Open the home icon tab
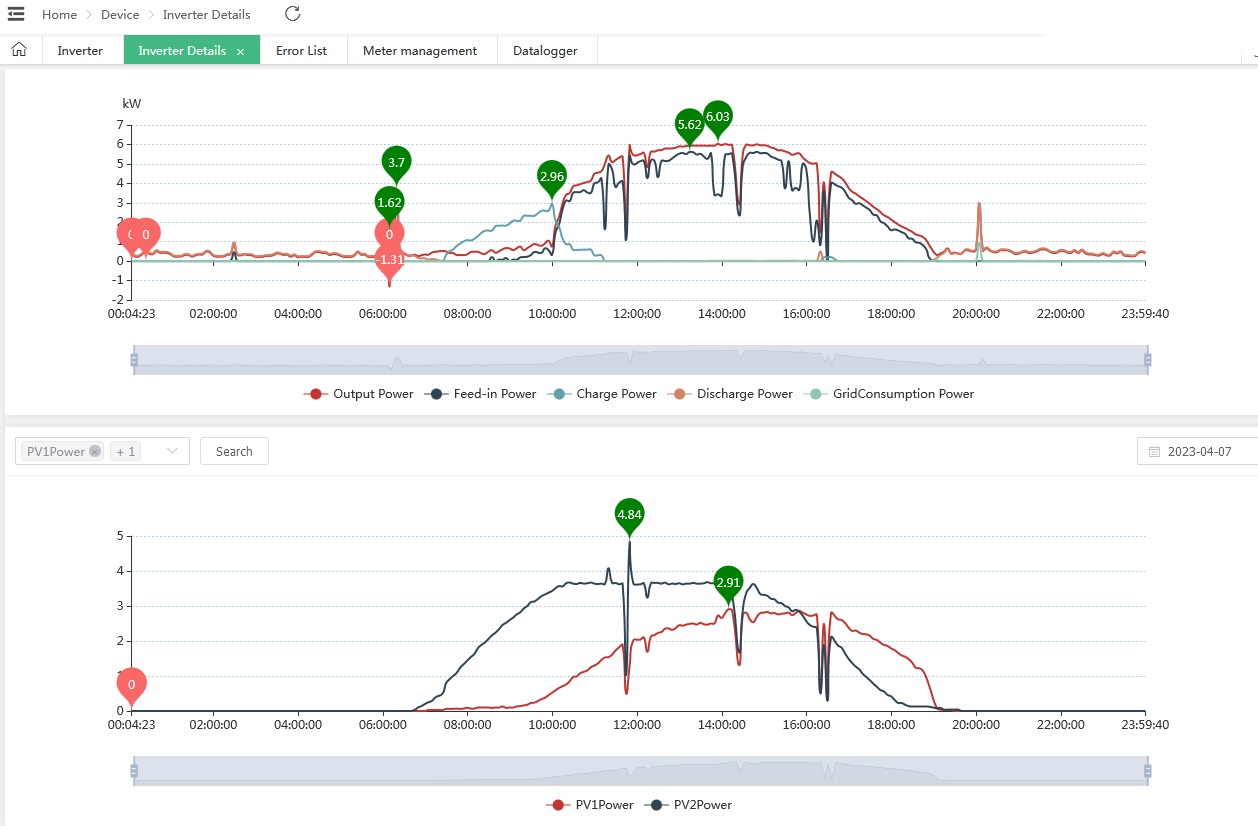Viewport: 1258px width, 826px height. [x=19, y=50]
